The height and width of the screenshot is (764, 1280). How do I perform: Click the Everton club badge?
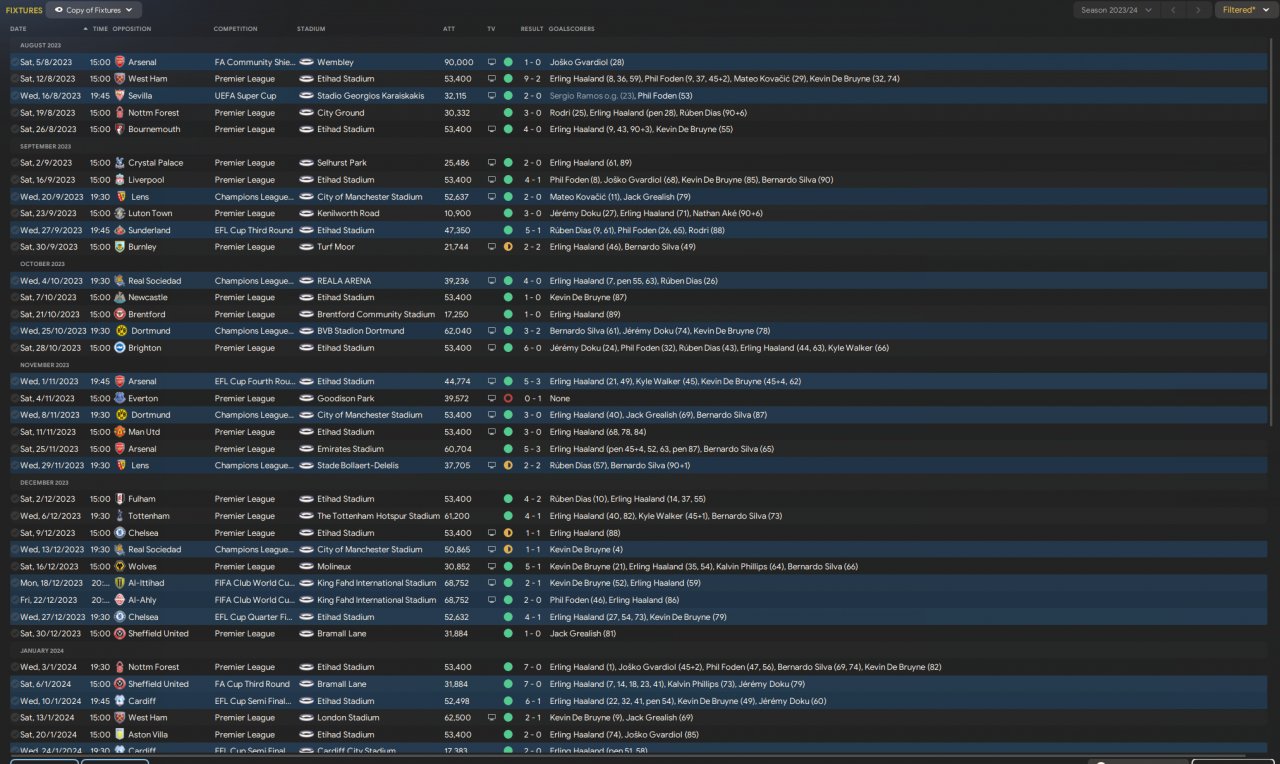click(x=120, y=398)
